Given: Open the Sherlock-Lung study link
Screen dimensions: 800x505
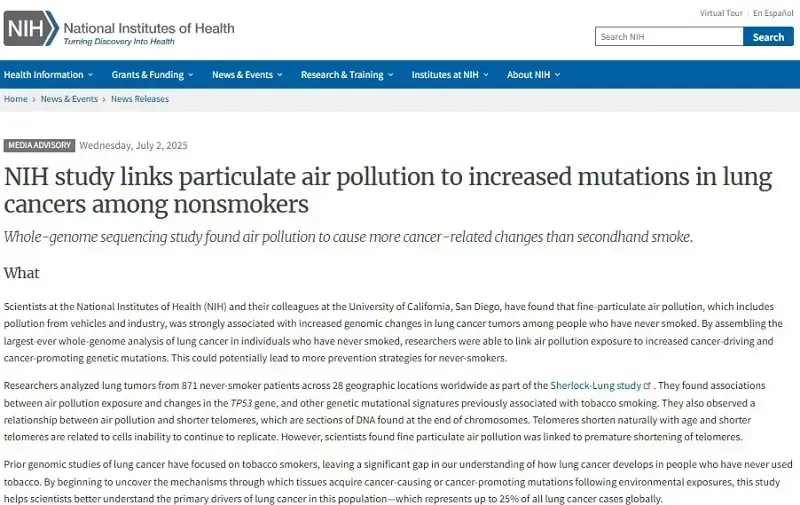Looking at the screenshot, I should point(595,386).
